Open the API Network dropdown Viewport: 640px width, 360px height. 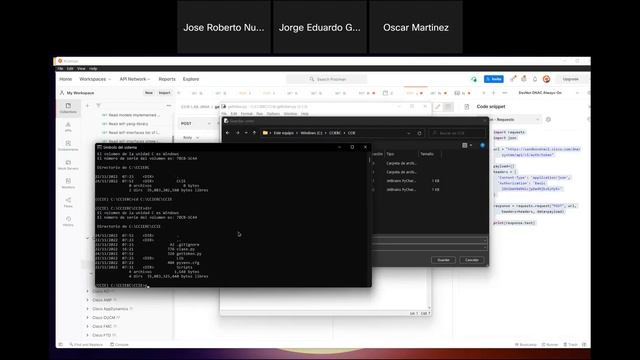pyautogui.click(x=135, y=79)
